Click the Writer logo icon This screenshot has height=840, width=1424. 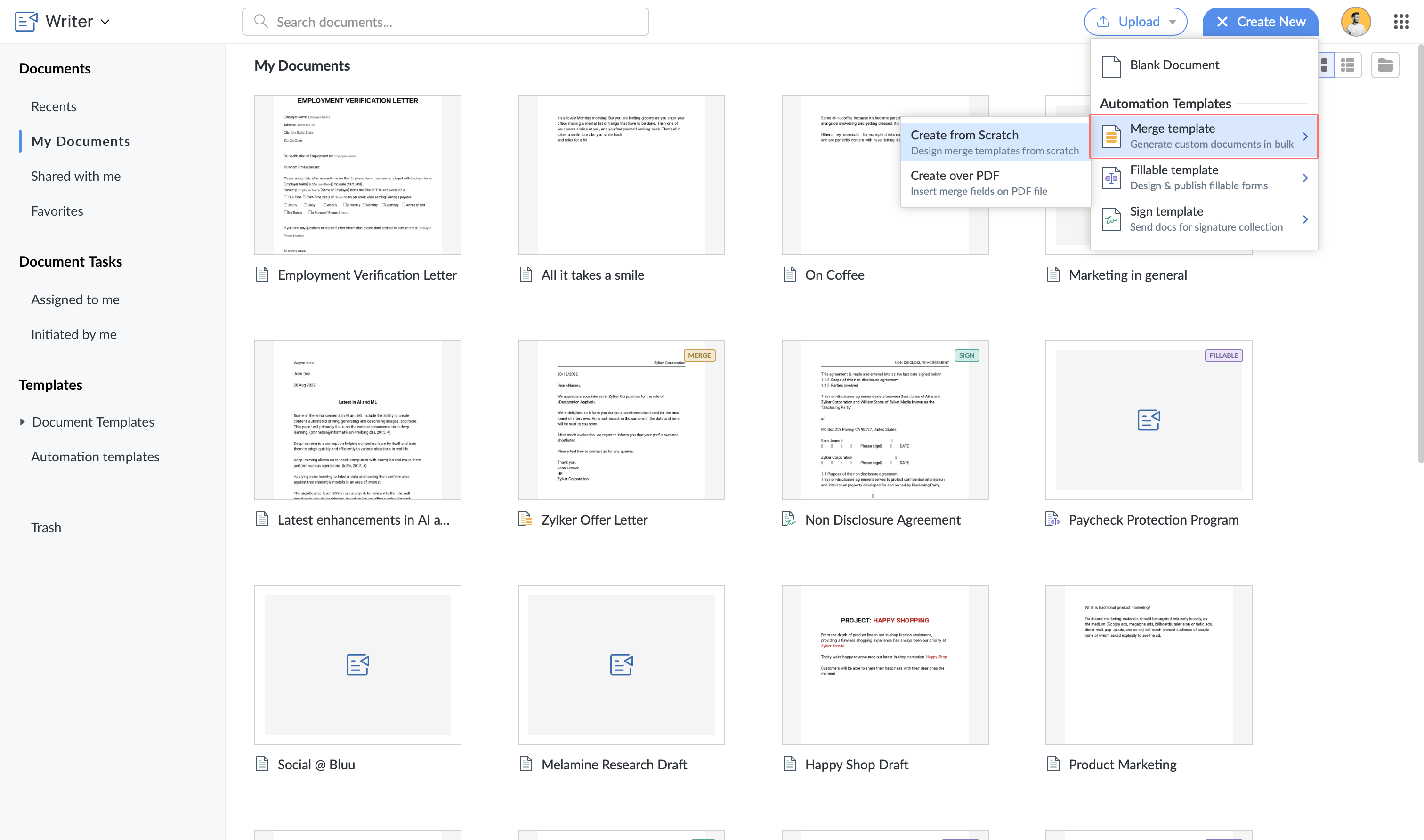coord(26,22)
